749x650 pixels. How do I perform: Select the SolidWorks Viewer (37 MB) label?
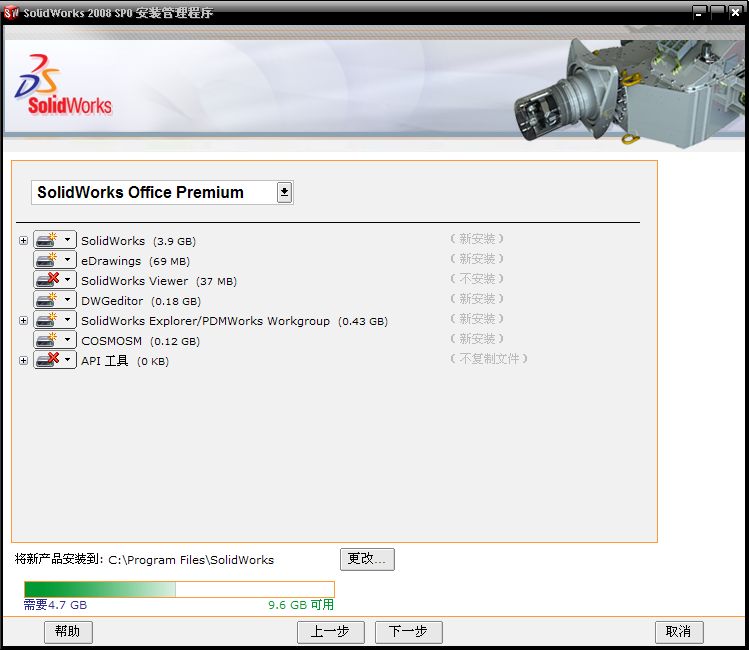[x=159, y=281]
